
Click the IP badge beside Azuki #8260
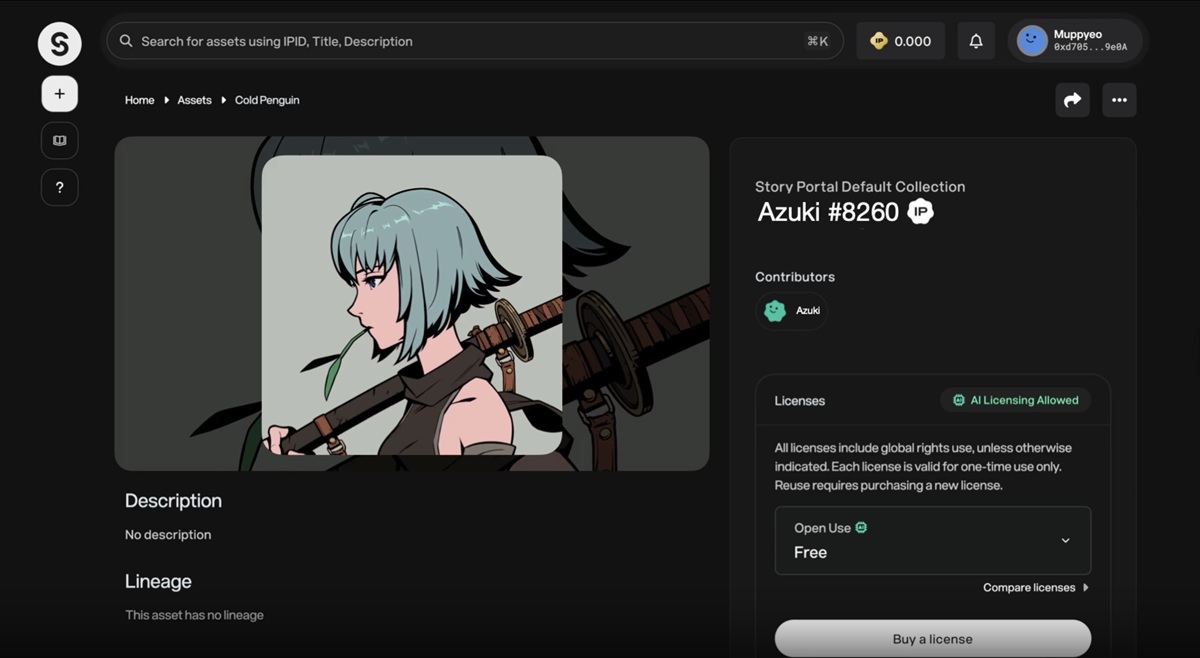coord(919,211)
